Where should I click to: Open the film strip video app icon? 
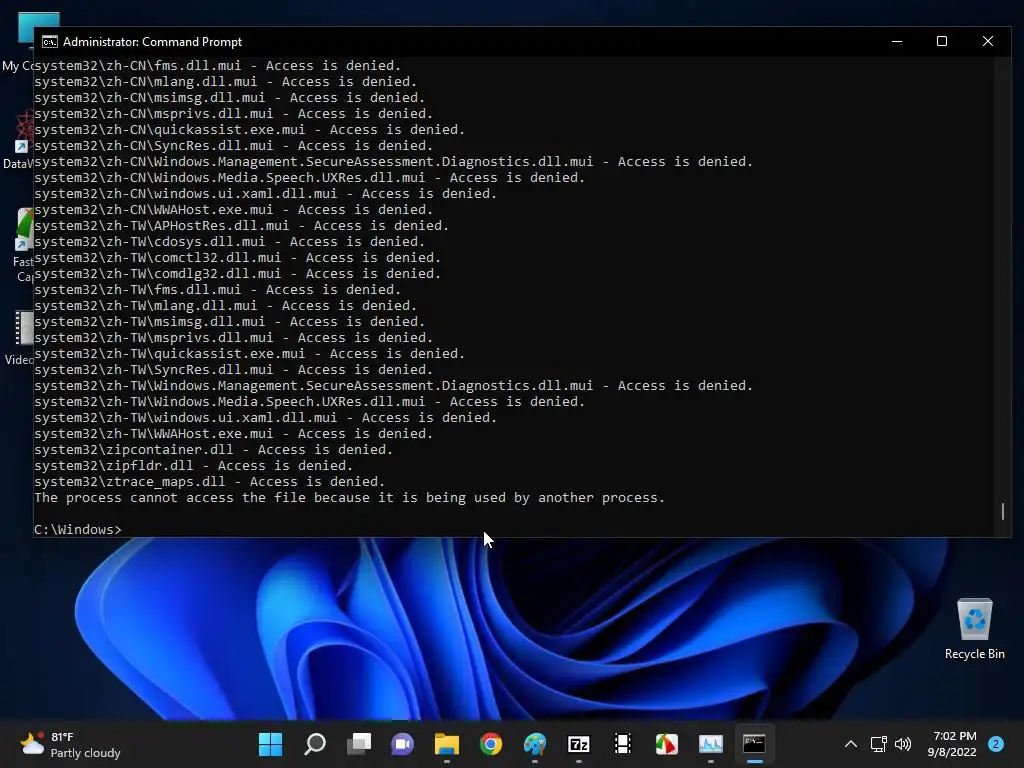(x=622, y=744)
